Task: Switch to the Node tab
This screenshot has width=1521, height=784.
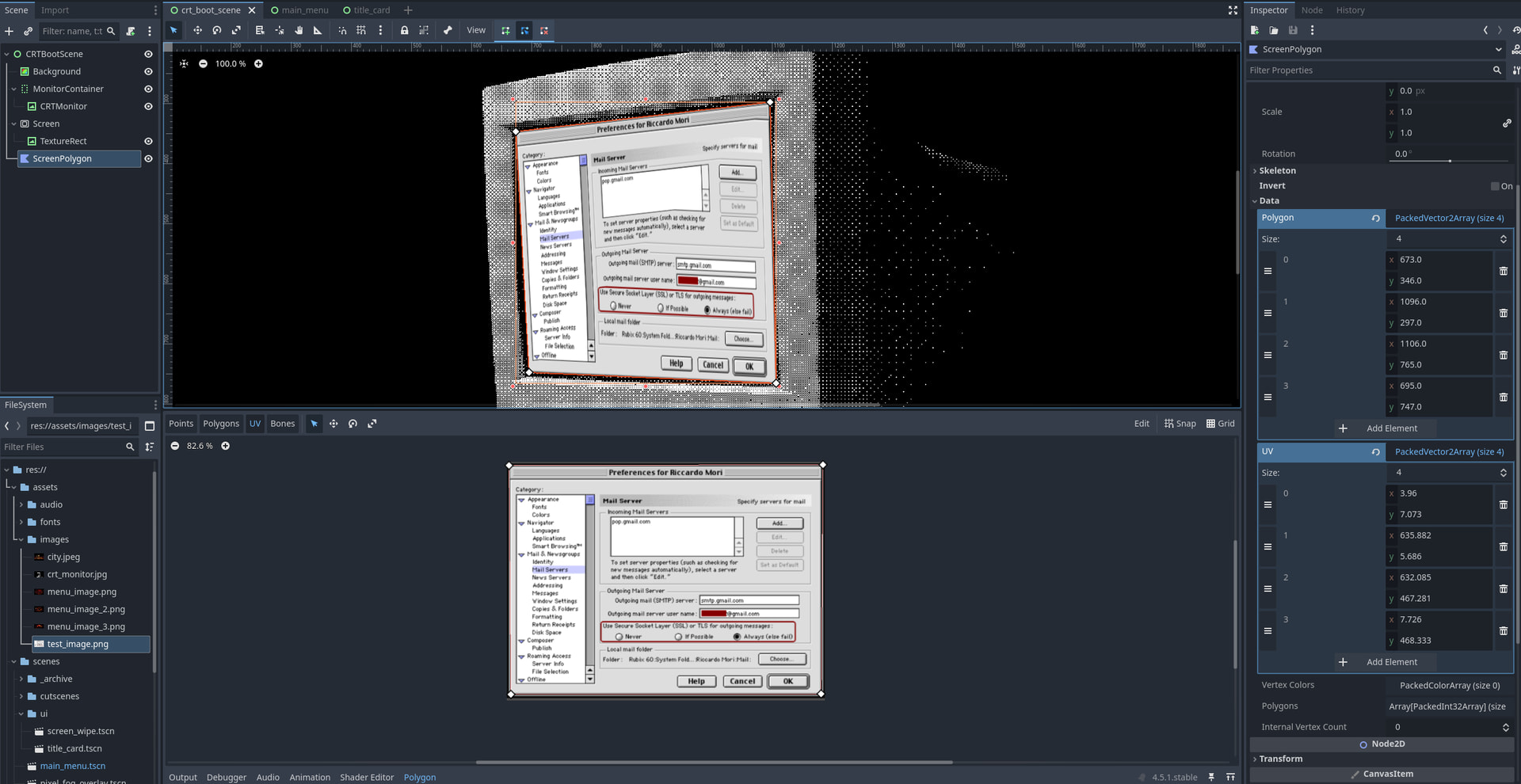Action: click(1311, 10)
